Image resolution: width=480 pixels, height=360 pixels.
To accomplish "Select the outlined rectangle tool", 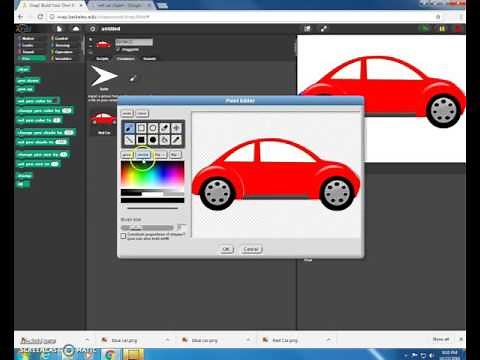I will point(141,128).
